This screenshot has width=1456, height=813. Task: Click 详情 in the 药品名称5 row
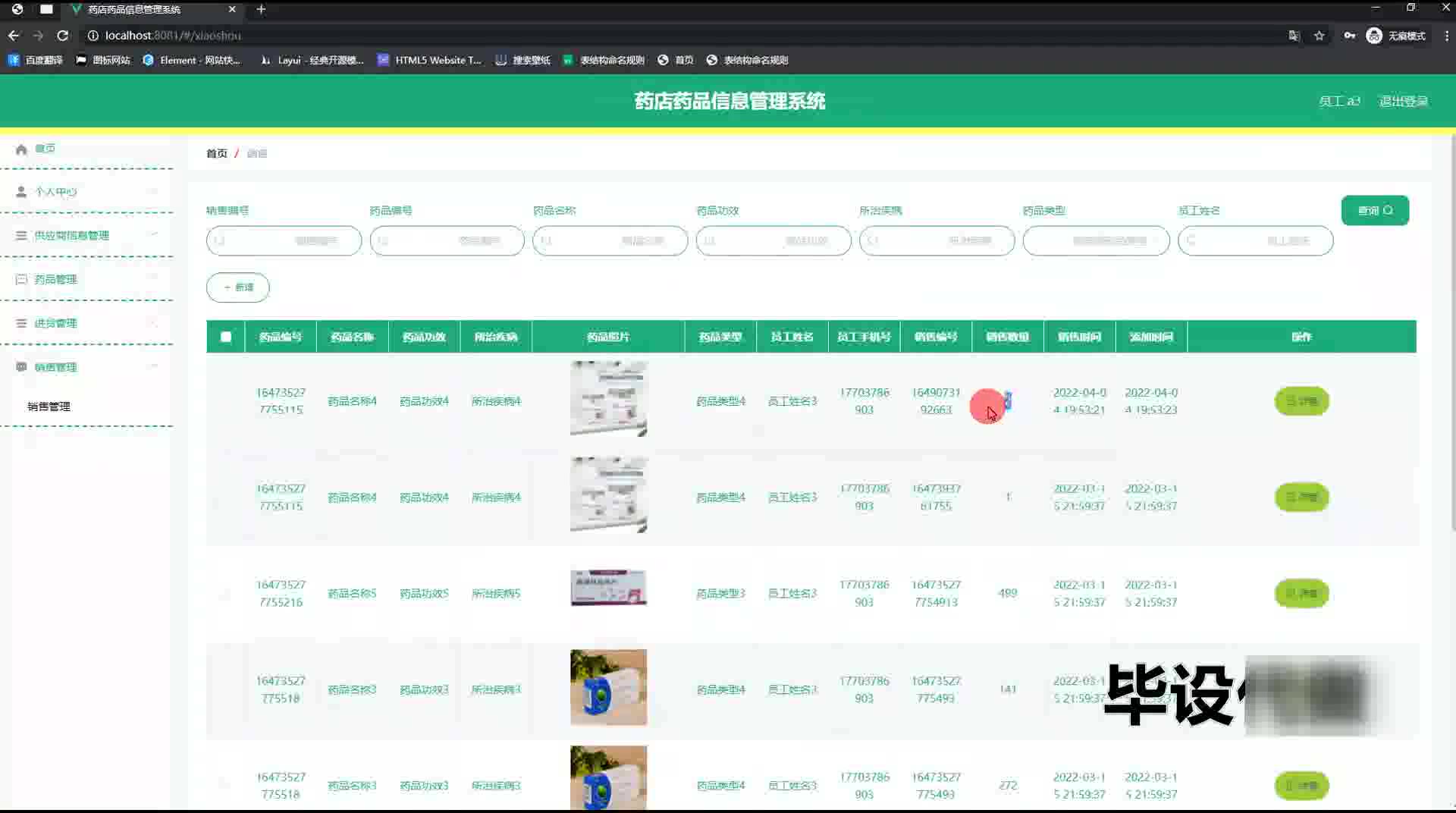[x=1302, y=594]
